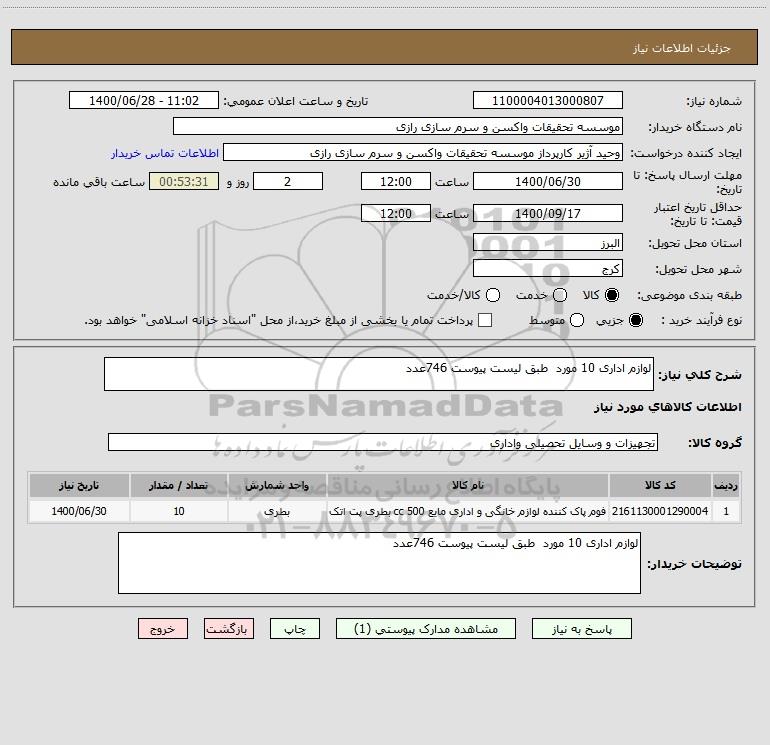
Task: Select the متوسط purchase type radio
Action: coord(577,320)
